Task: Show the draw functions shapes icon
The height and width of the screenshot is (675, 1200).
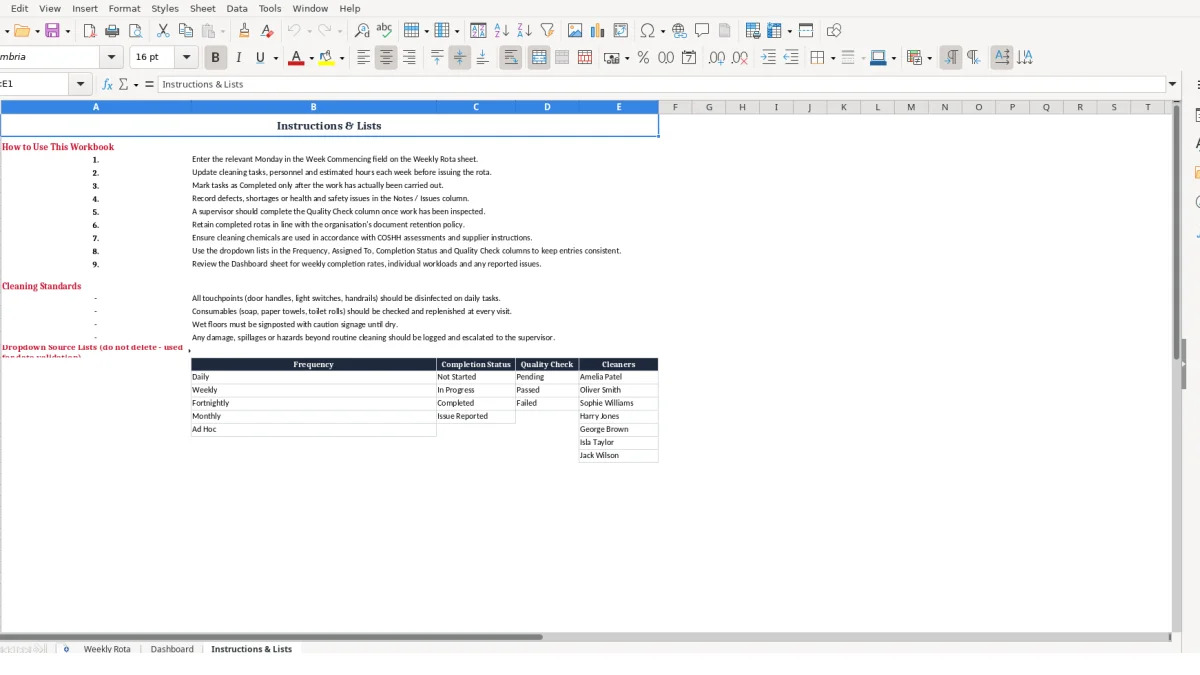Action: [834, 31]
